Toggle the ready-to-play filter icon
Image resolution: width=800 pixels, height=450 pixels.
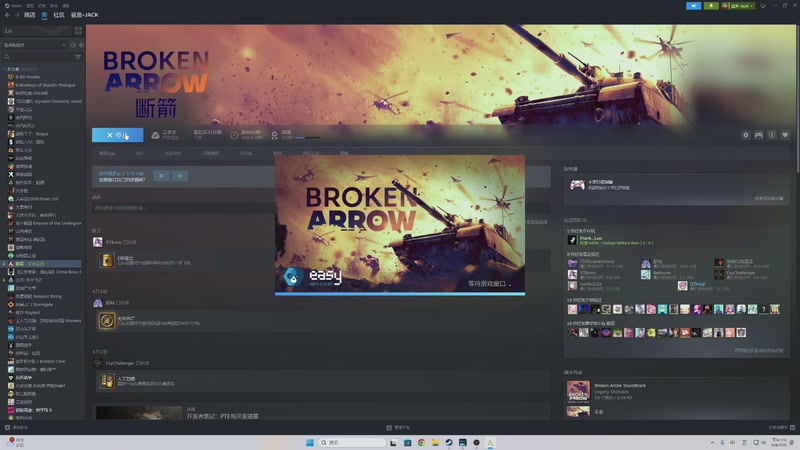click(81, 45)
